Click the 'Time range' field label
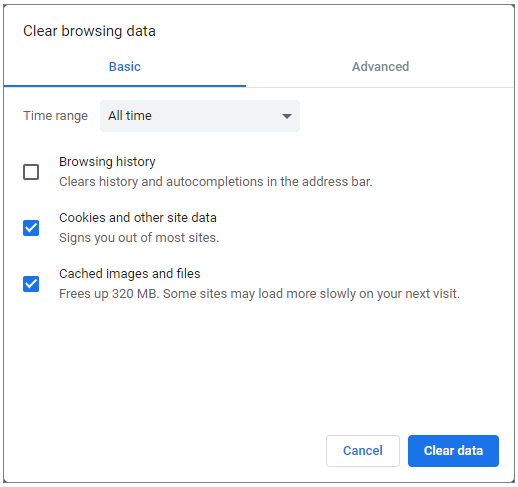The image size is (518, 487). coord(55,116)
